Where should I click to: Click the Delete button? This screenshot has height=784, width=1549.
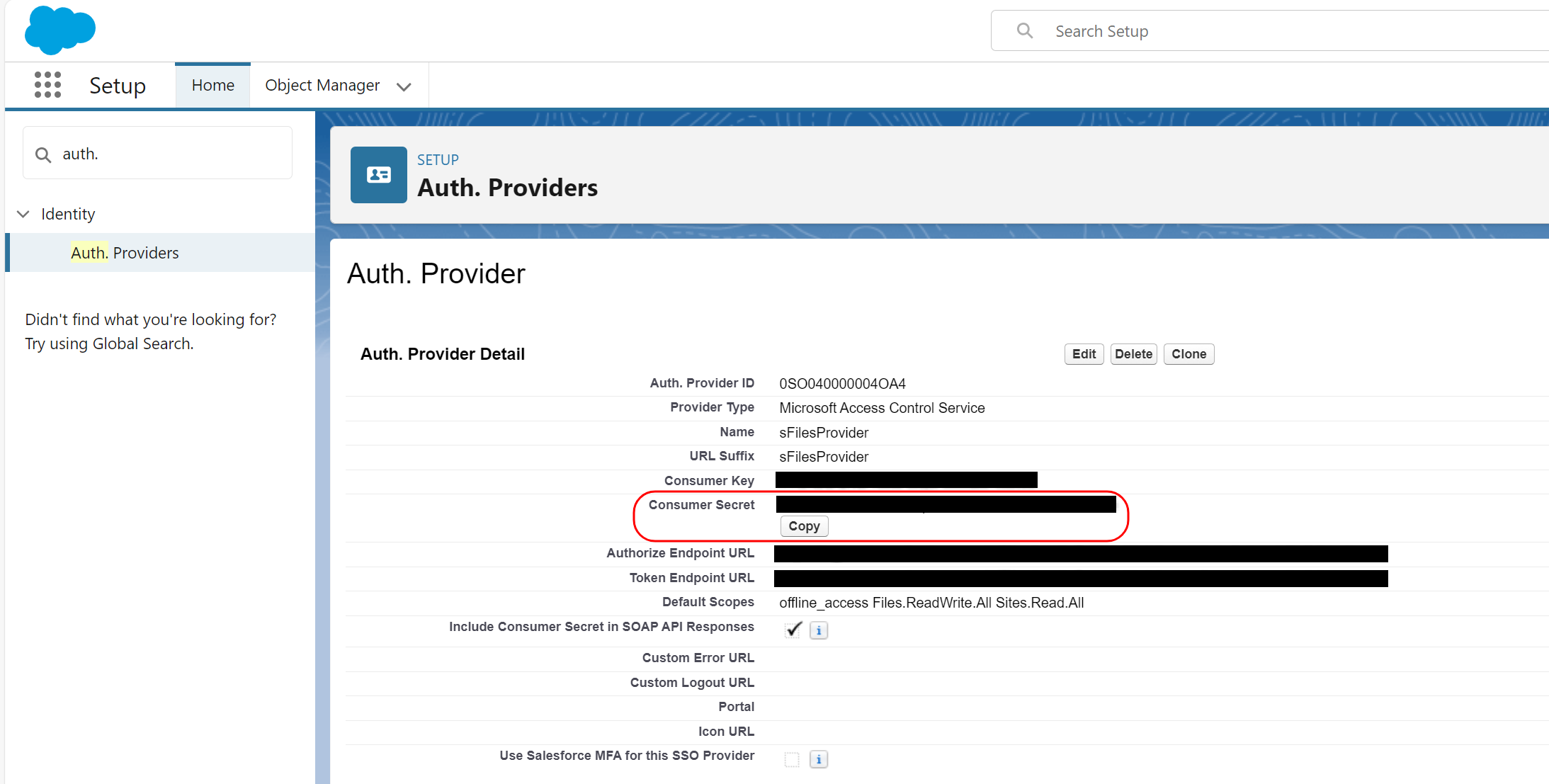pyautogui.click(x=1133, y=354)
